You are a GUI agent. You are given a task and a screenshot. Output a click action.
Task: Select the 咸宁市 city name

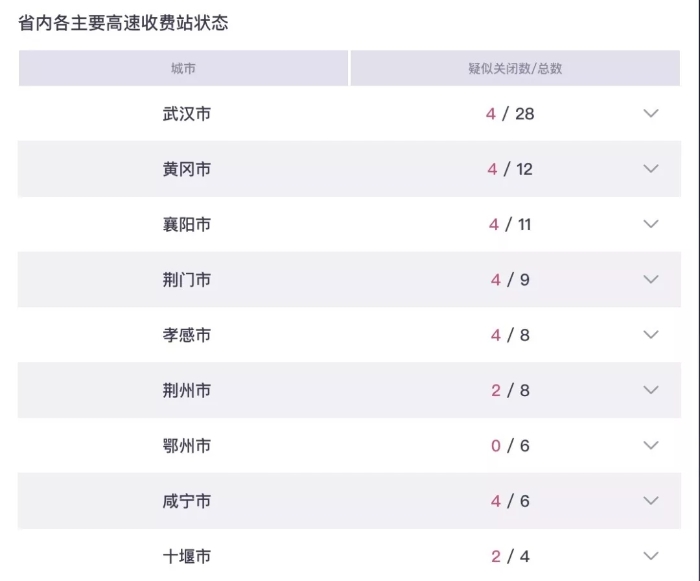(x=187, y=501)
